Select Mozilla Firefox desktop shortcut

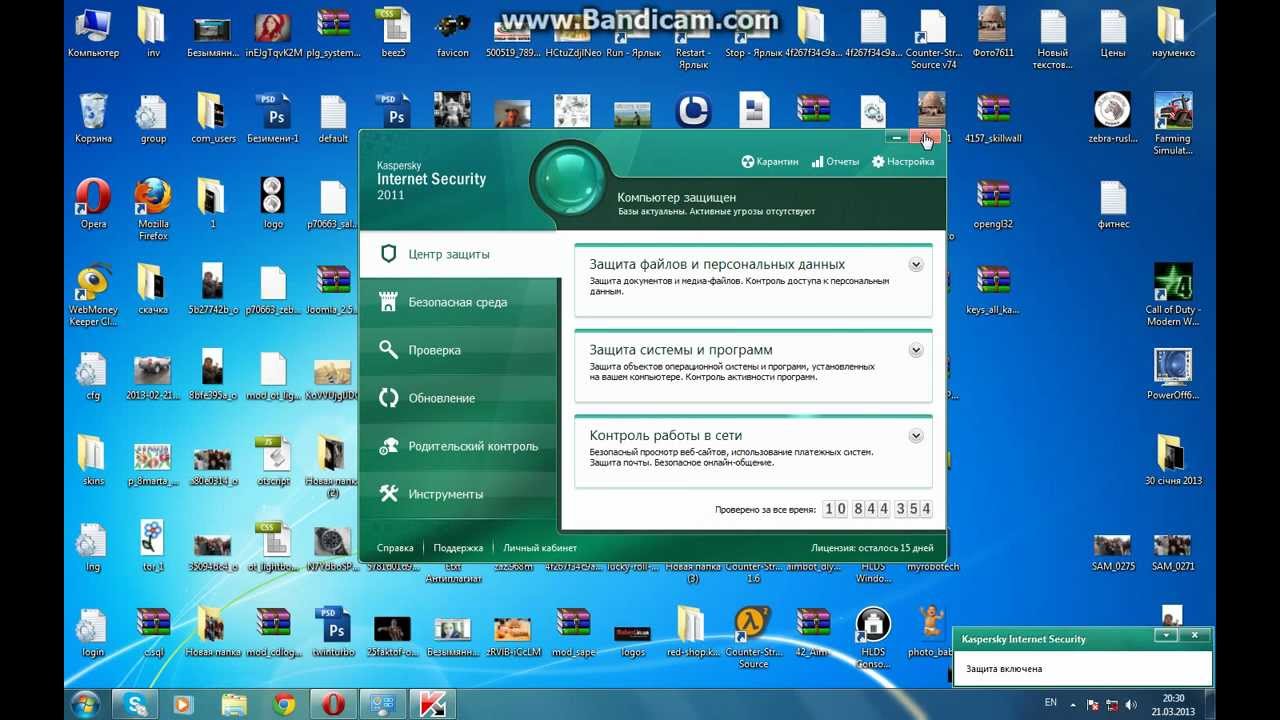(153, 209)
